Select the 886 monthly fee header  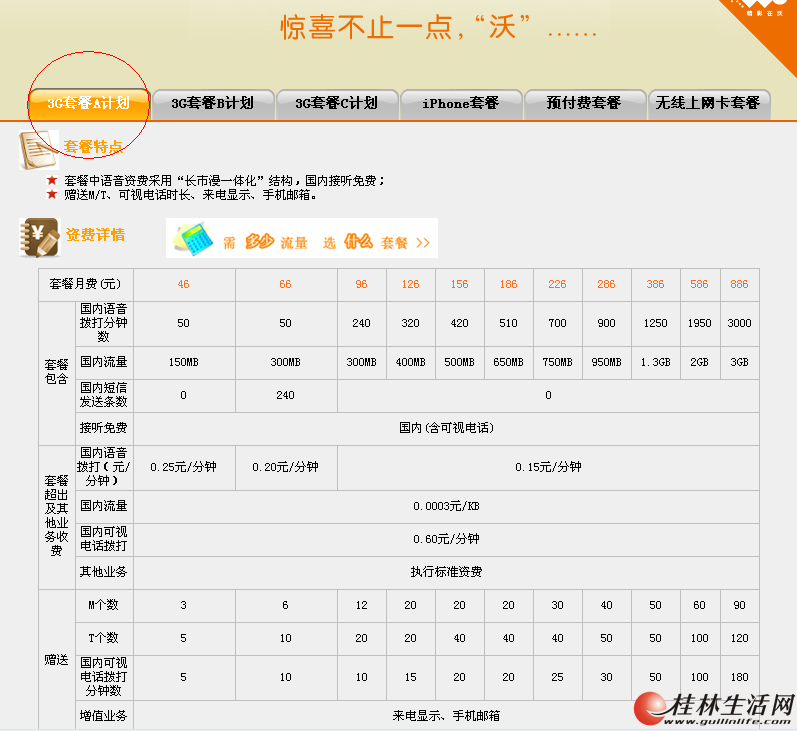tap(740, 285)
